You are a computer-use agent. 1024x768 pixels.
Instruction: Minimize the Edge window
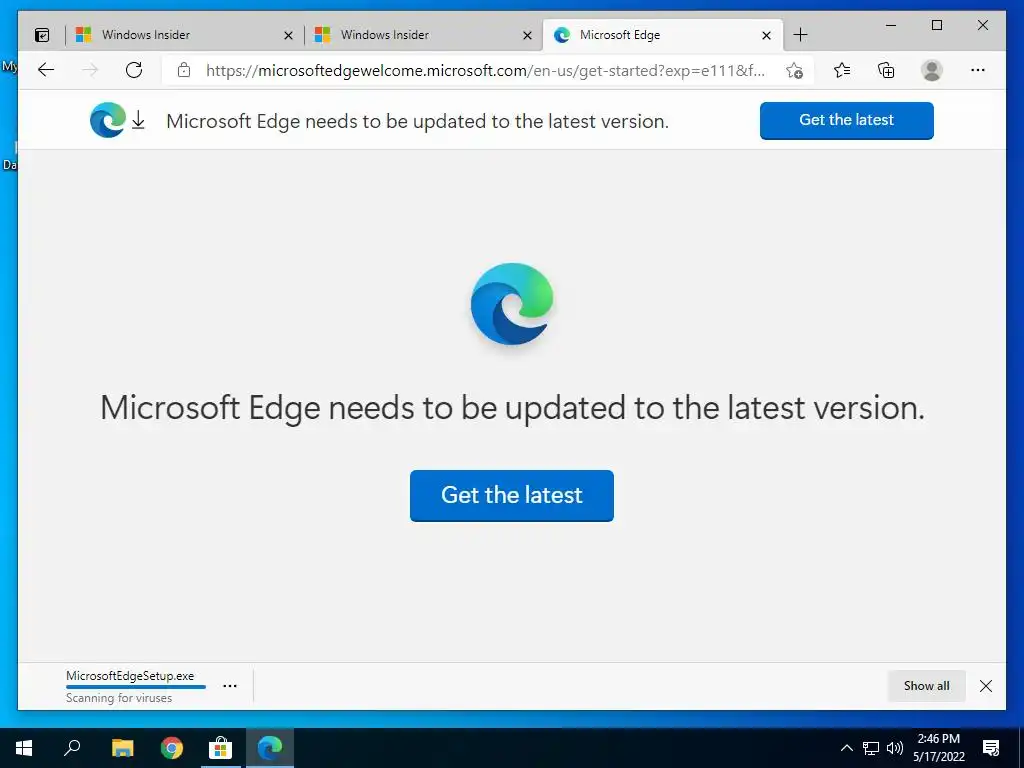coord(891,25)
